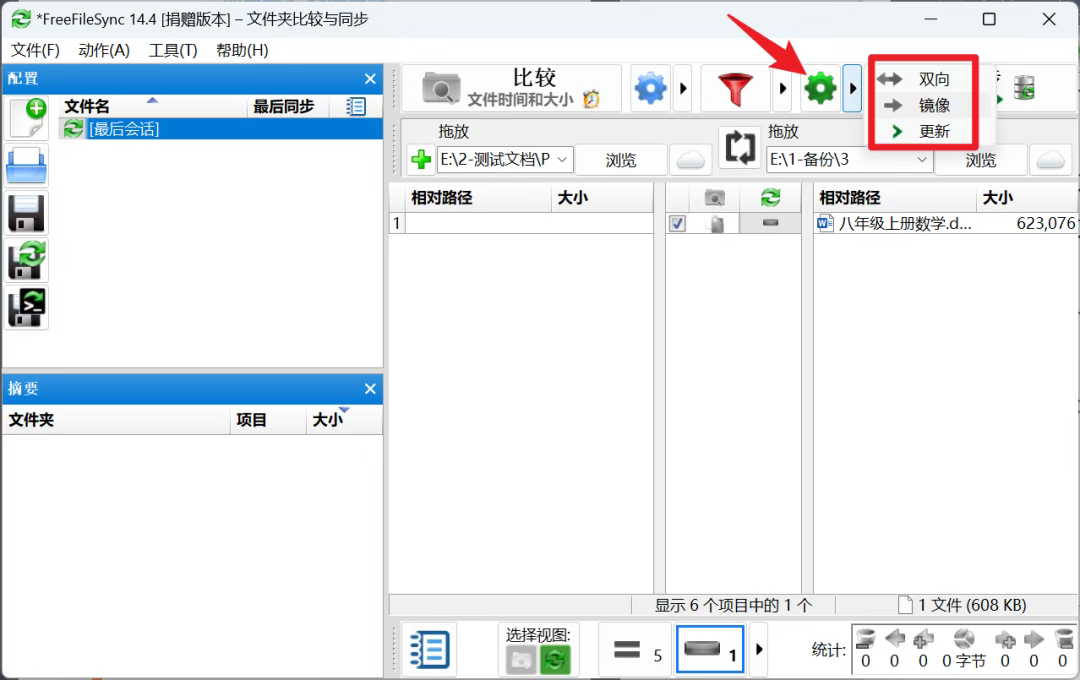The image size is (1080, 680).
Task: Click the right cloud storage icon
Action: point(1051,160)
